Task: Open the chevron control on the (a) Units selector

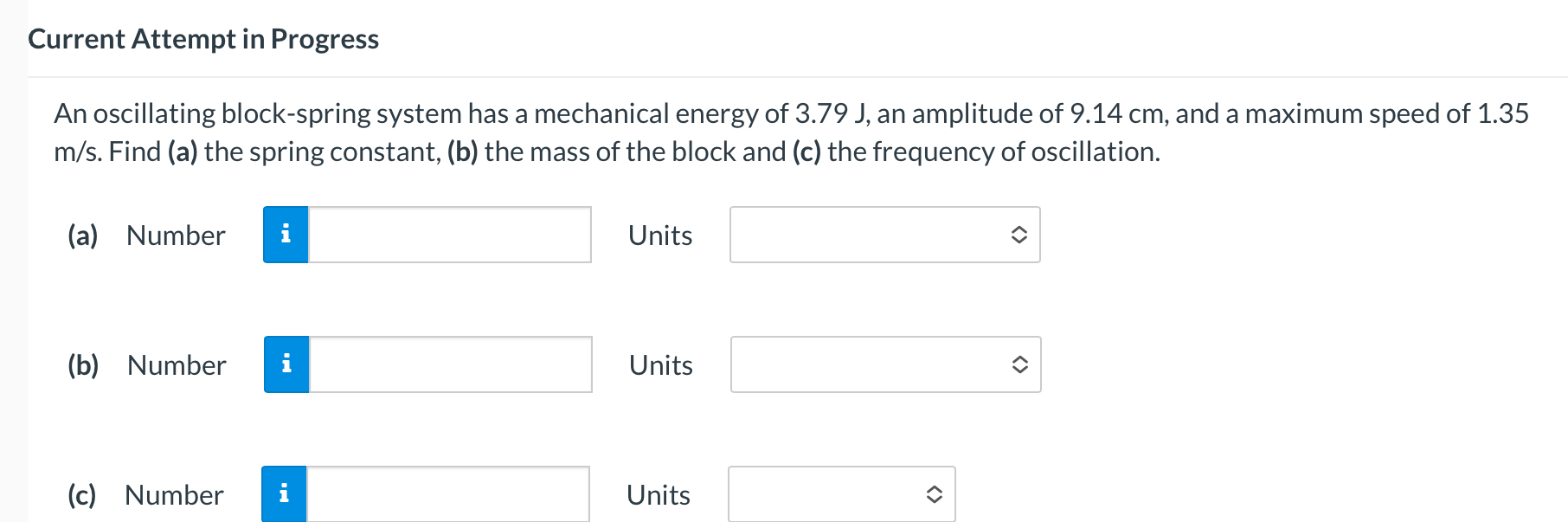Action: click(x=1020, y=235)
